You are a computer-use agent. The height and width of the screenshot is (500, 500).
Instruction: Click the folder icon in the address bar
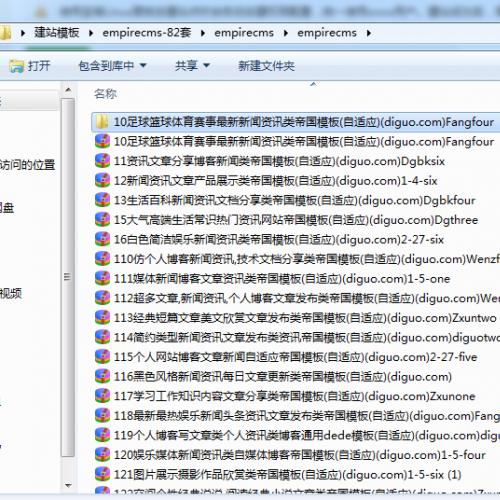click(x=5, y=33)
